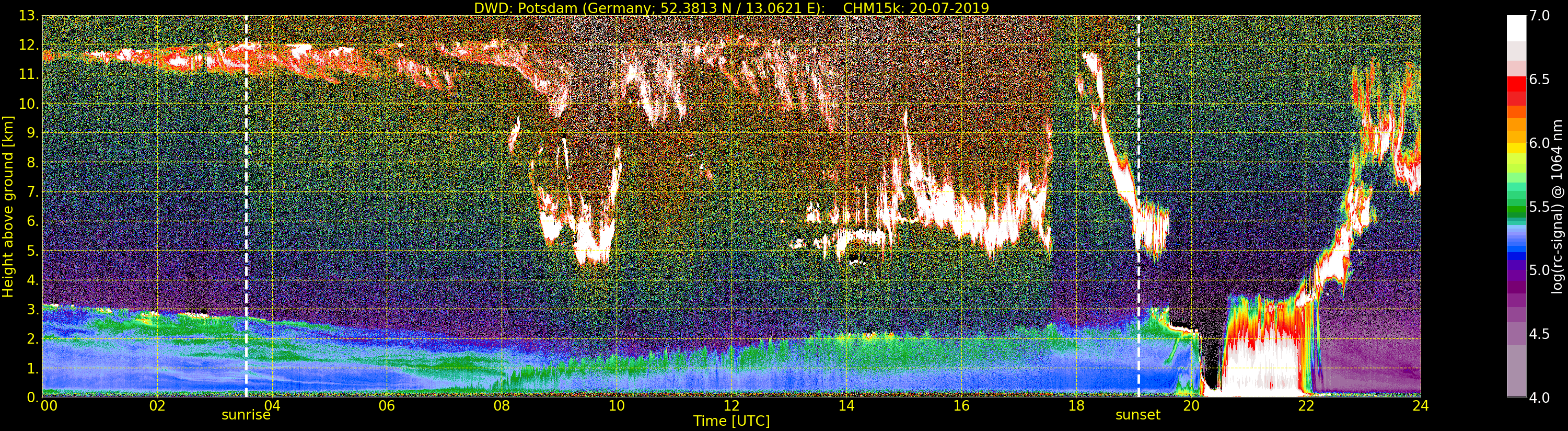The width and height of the screenshot is (1568, 431).
Task: Click the y-axis tick label '12.'
Action: (29, 45)
